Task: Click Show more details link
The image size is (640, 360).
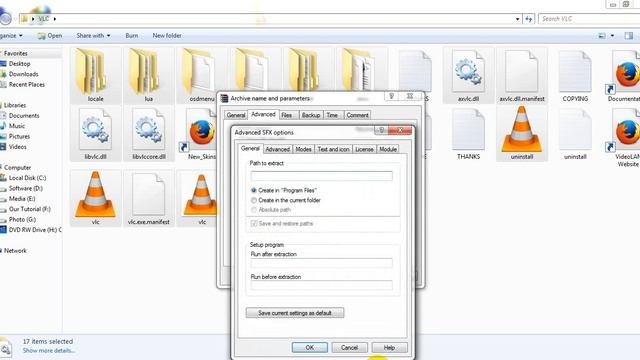Action: (x=49, y=351)
